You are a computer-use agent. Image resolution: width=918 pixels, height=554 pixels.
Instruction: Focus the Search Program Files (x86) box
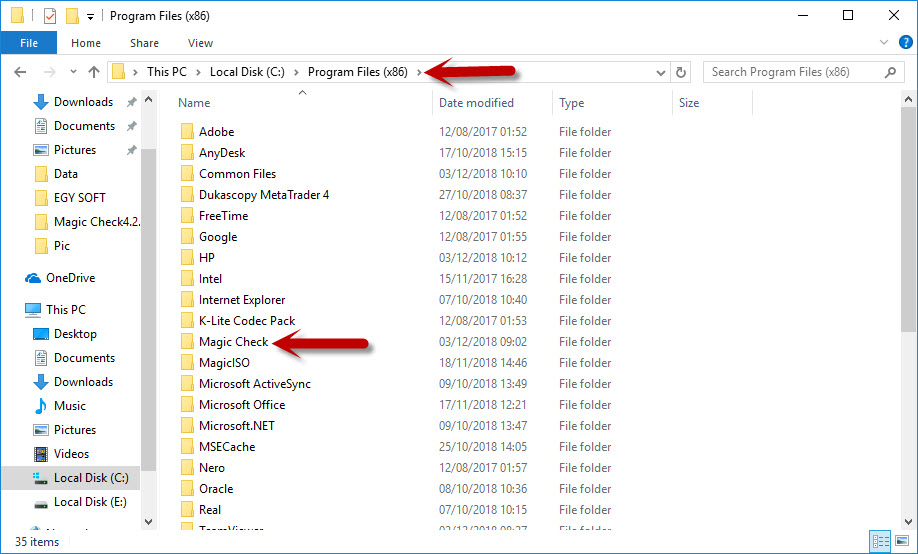click(802, 72)
